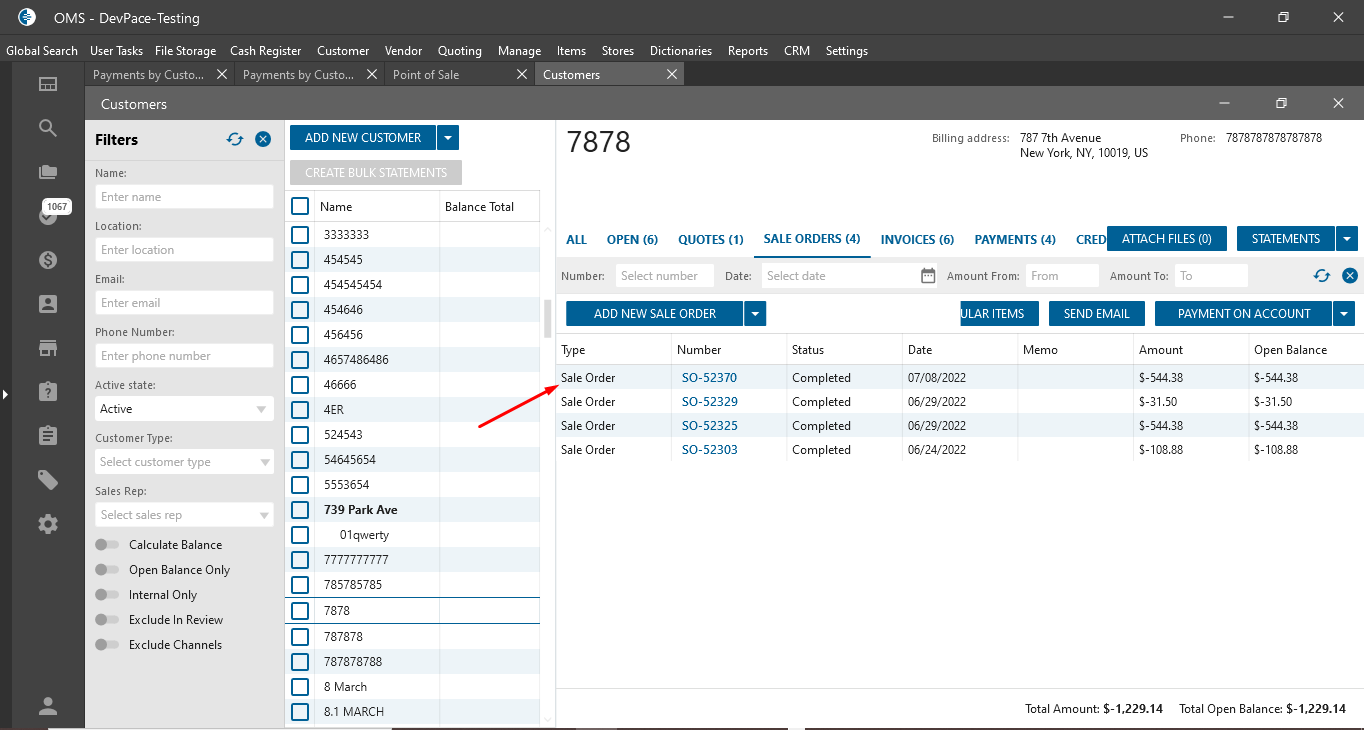Viewport: 1364px width, 730px height.
Task: Open the Dictionaries menu
Action: [x=681, y=51]
